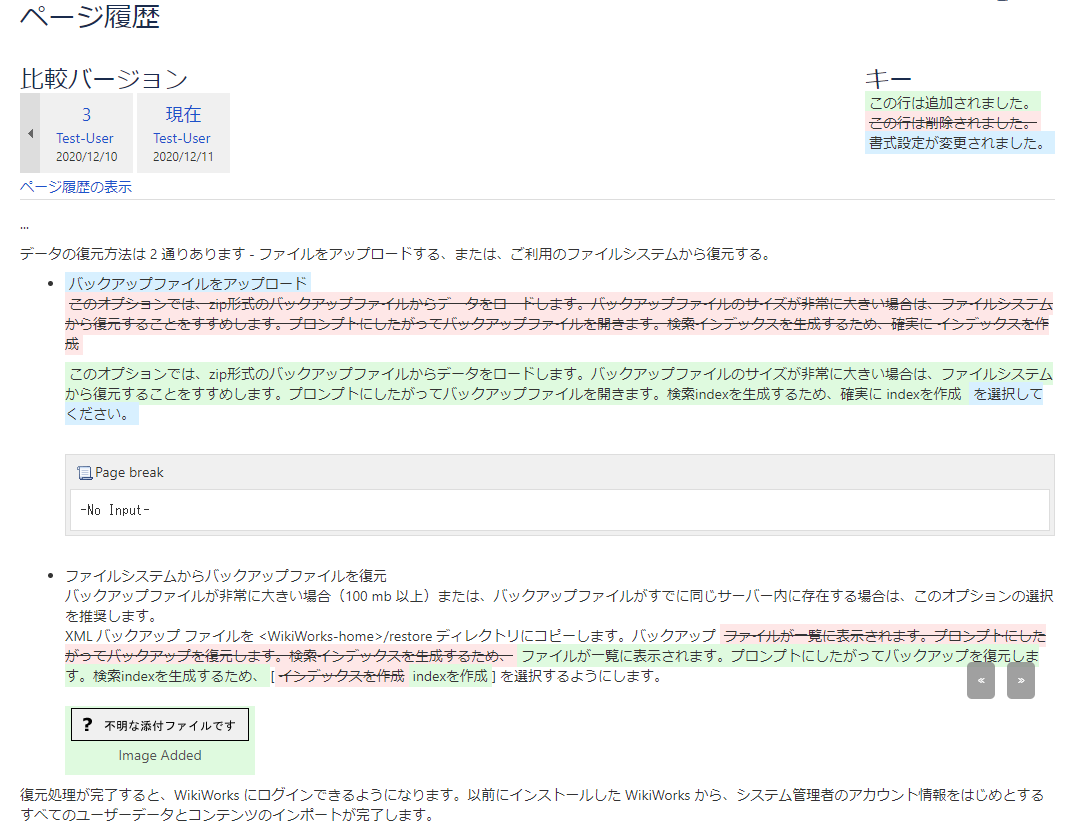1073x829 pixels.
Task: Click the ページ履歴 page title
Action: [90, 17]
